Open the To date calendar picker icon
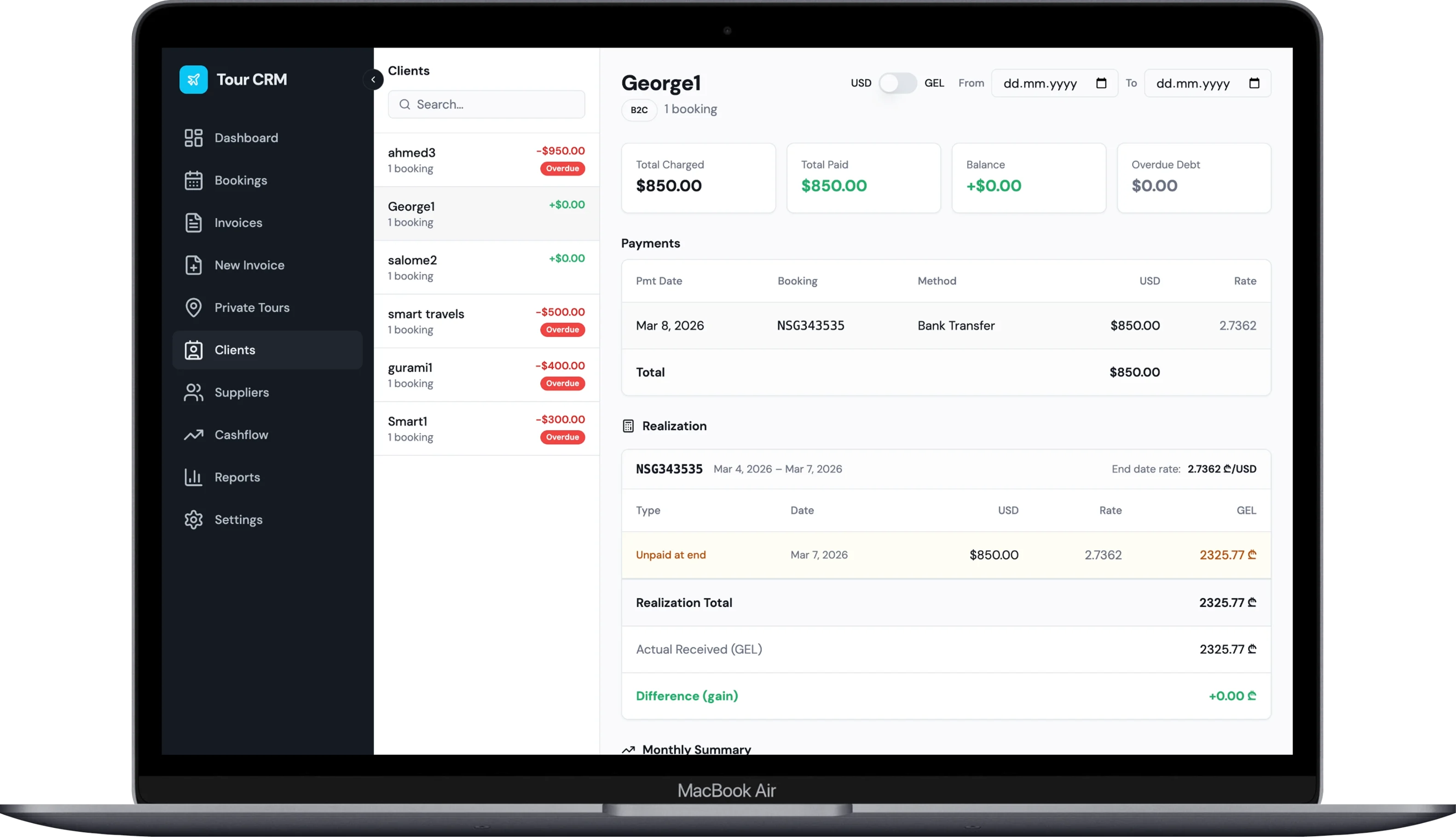This screenshot has height=837, width=1456. pyautogui.click(x=1254, y=83)
